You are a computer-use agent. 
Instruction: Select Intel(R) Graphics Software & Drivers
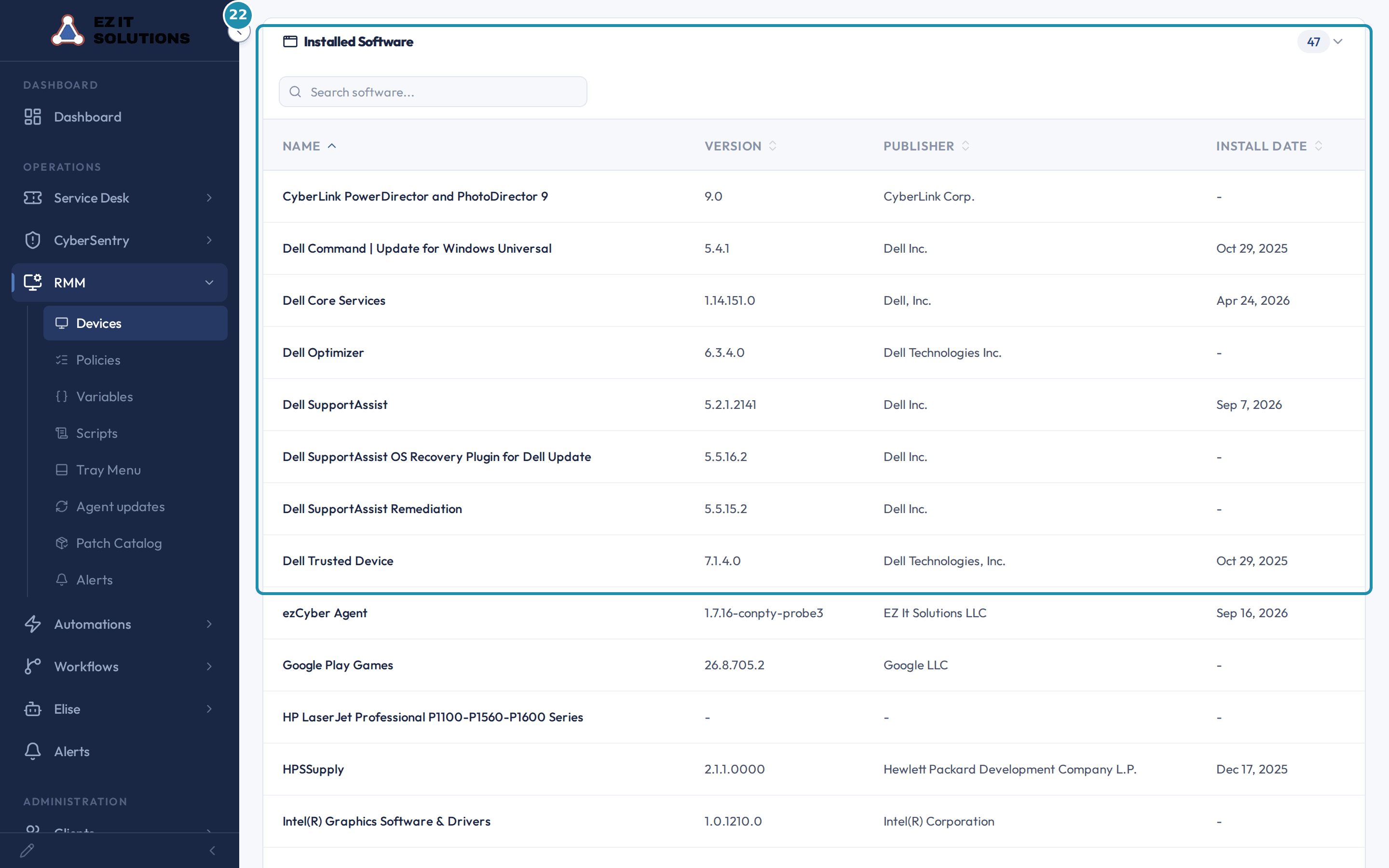tap(386, 822)
